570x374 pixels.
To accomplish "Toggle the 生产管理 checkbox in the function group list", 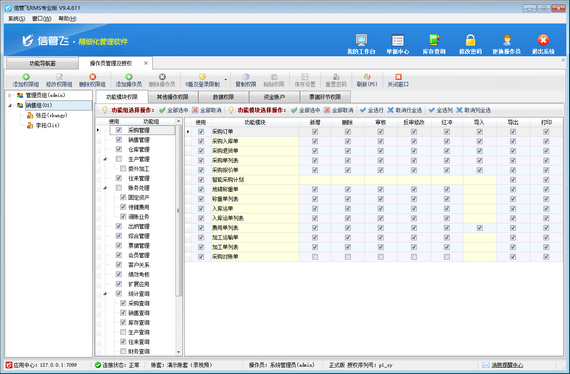I will pos(119,159).
